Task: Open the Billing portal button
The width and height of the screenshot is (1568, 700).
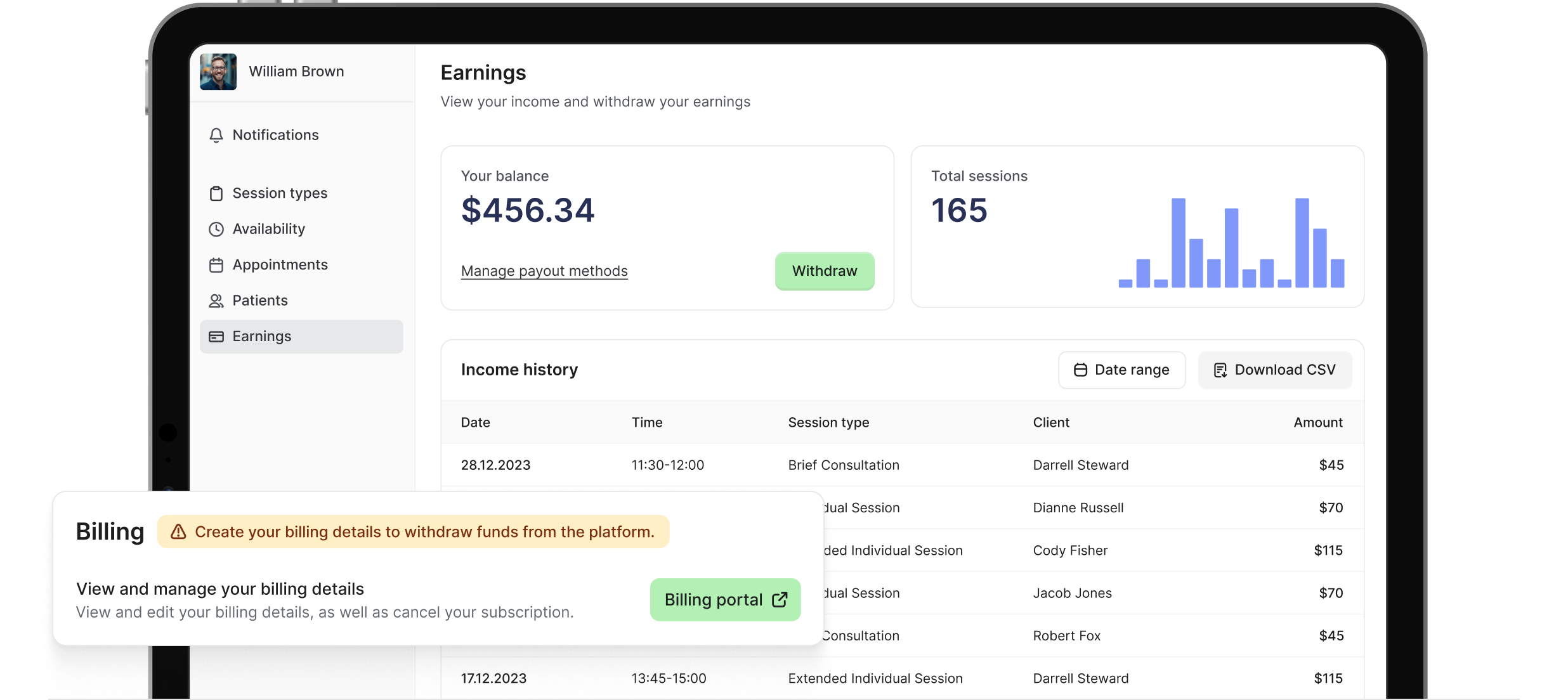Action: pyautogui.click(x=724, y=600)
